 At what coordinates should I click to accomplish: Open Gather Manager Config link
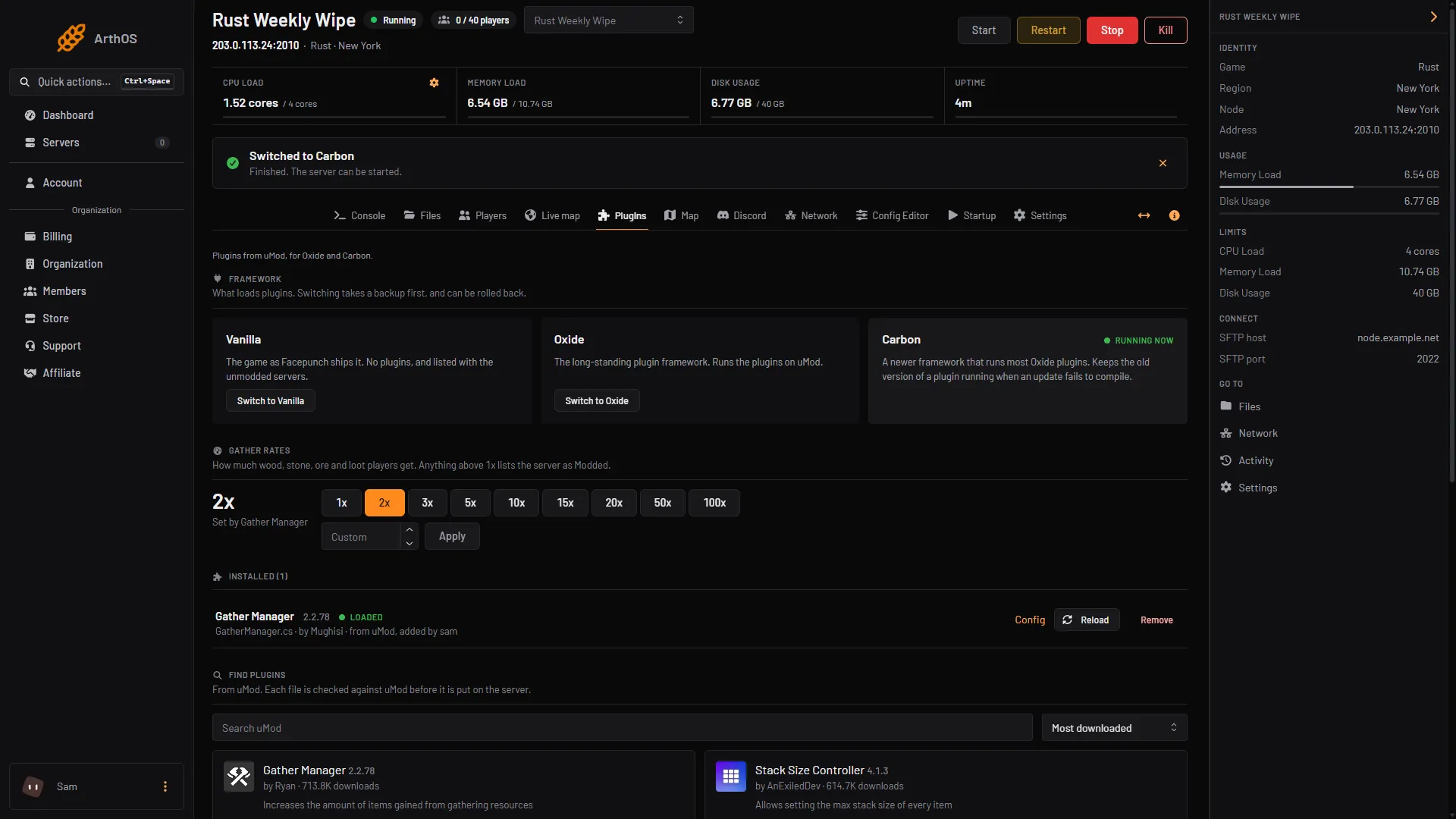point(1030,620)
